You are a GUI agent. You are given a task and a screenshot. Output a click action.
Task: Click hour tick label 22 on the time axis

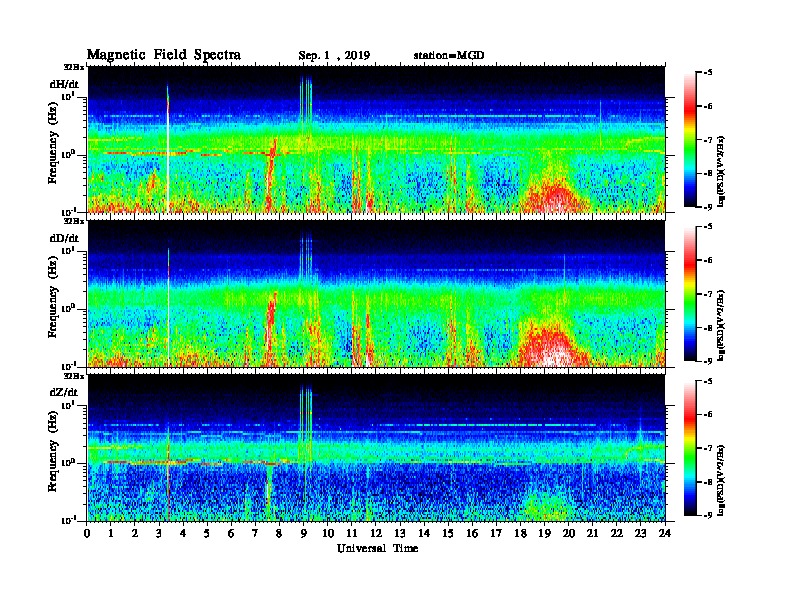click(x=617, y=533)
